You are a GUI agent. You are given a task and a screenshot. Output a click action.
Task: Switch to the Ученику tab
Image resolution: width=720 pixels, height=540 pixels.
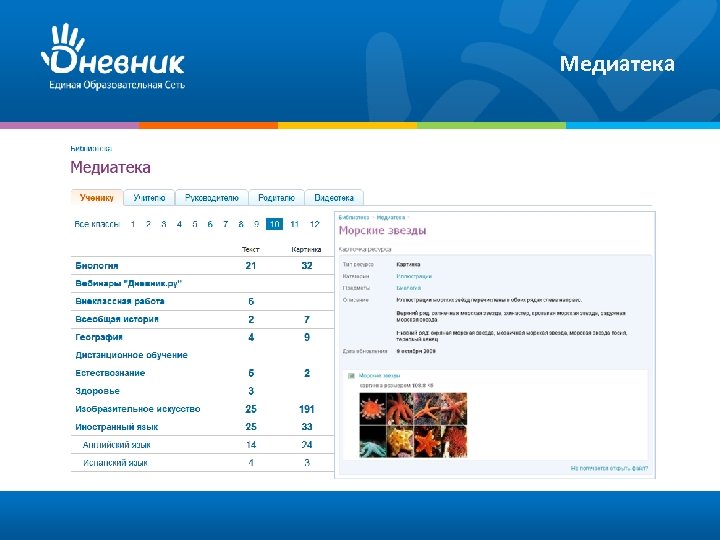pos(96,198)
